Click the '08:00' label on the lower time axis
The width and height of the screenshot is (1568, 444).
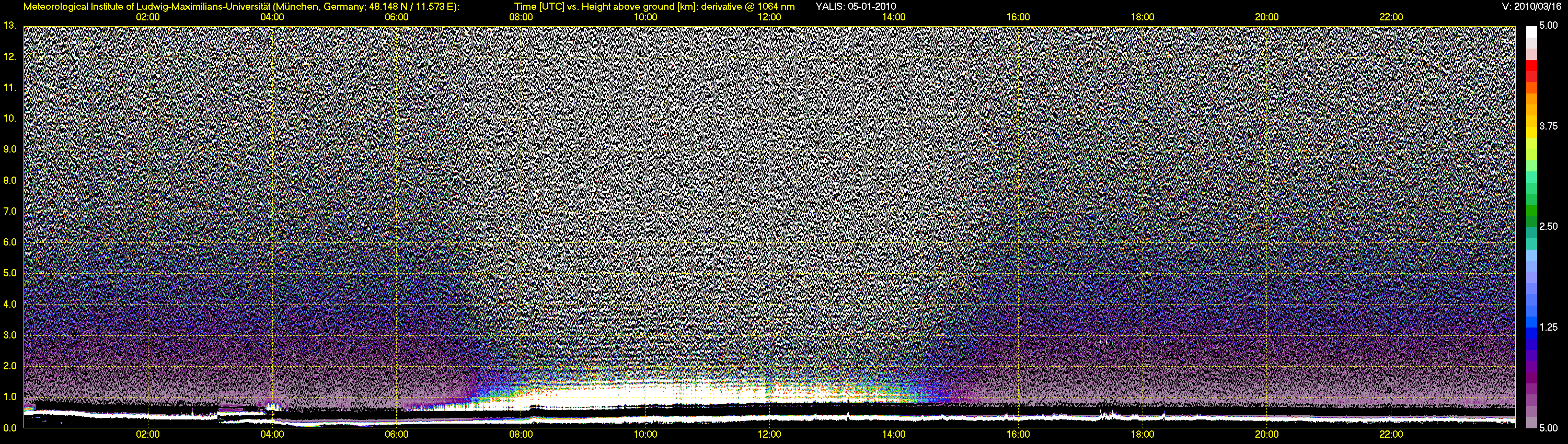(521, 434)
